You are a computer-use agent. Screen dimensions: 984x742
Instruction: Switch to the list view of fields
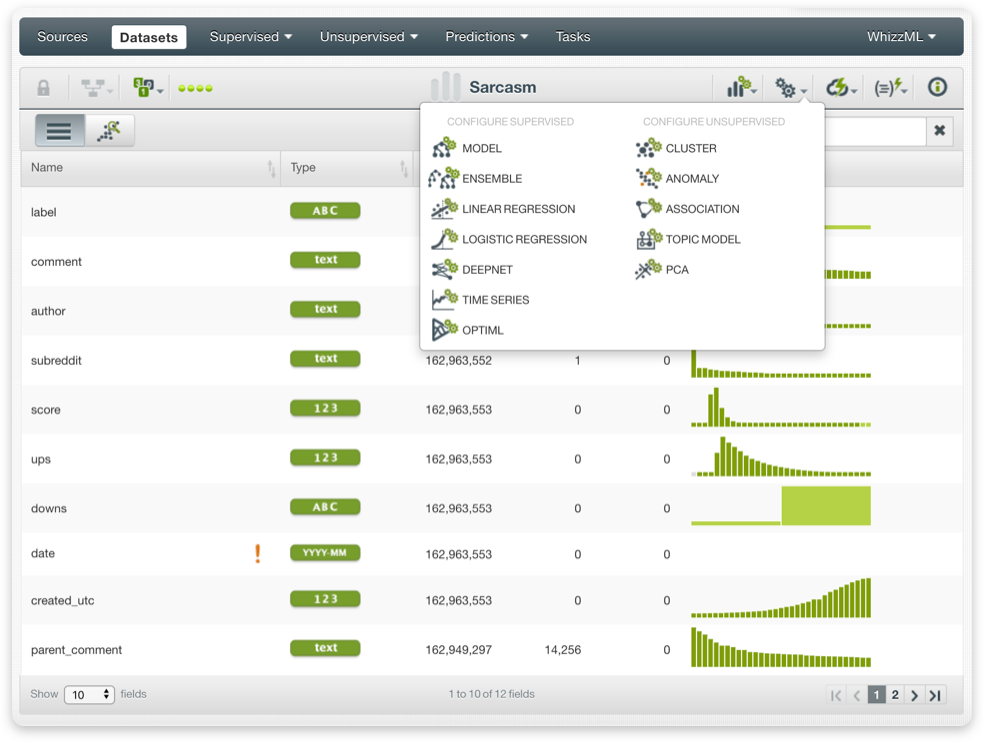coord(58,130)
